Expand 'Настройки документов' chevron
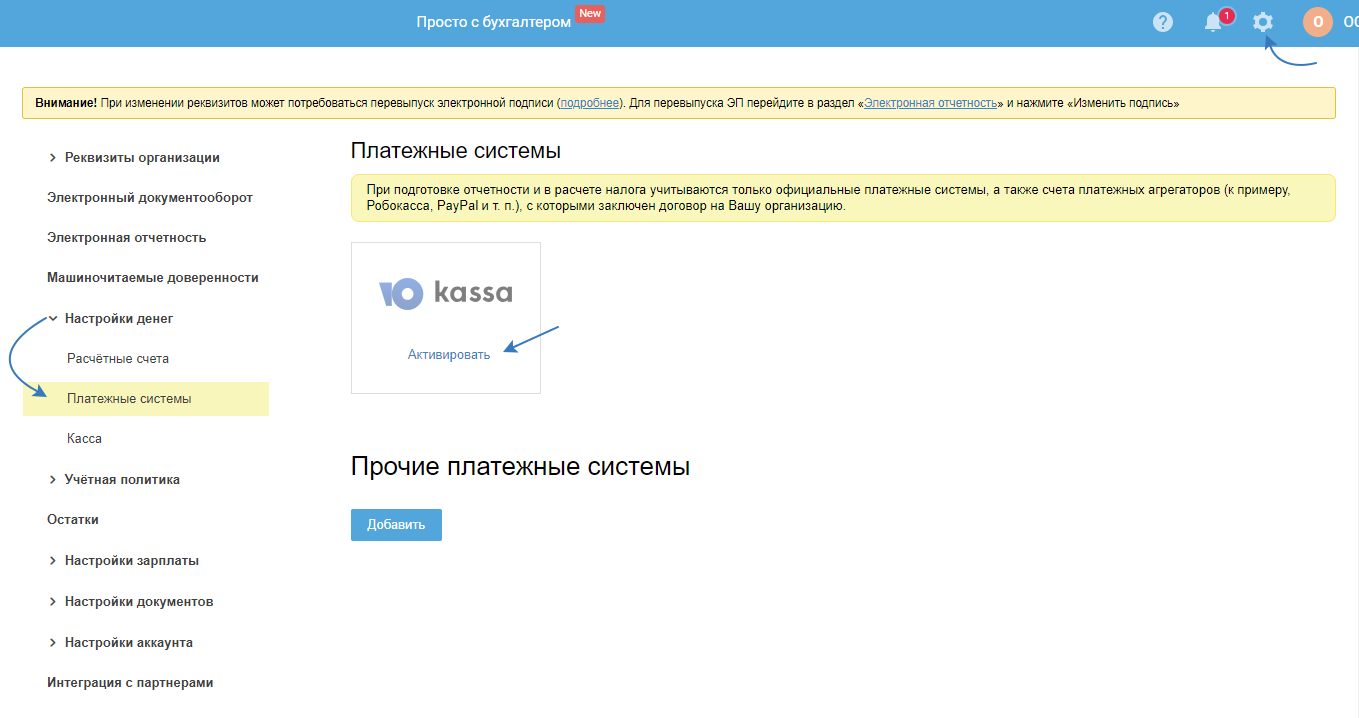Screen dimensions: 1359x718 point(52,601)
